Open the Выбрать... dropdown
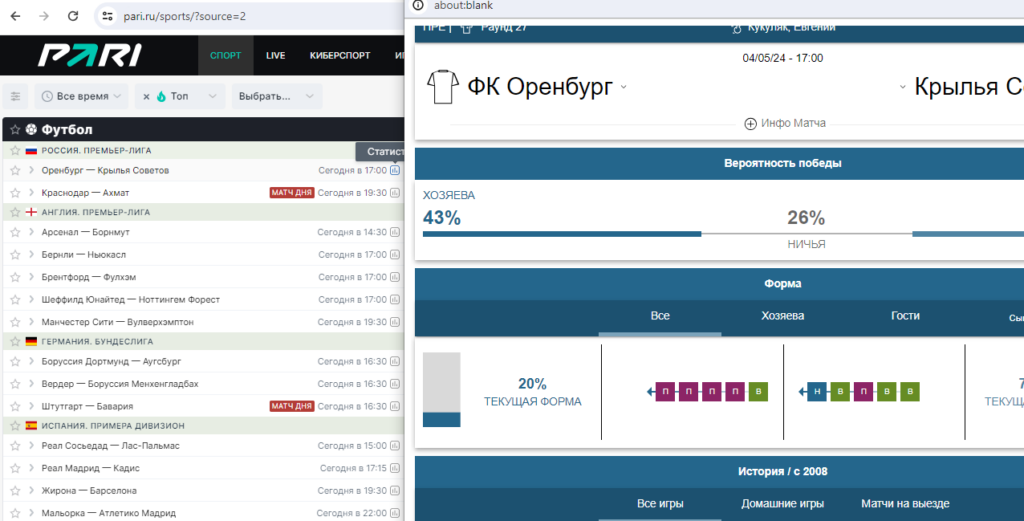The image size is (1024, 521). (277, 96)
